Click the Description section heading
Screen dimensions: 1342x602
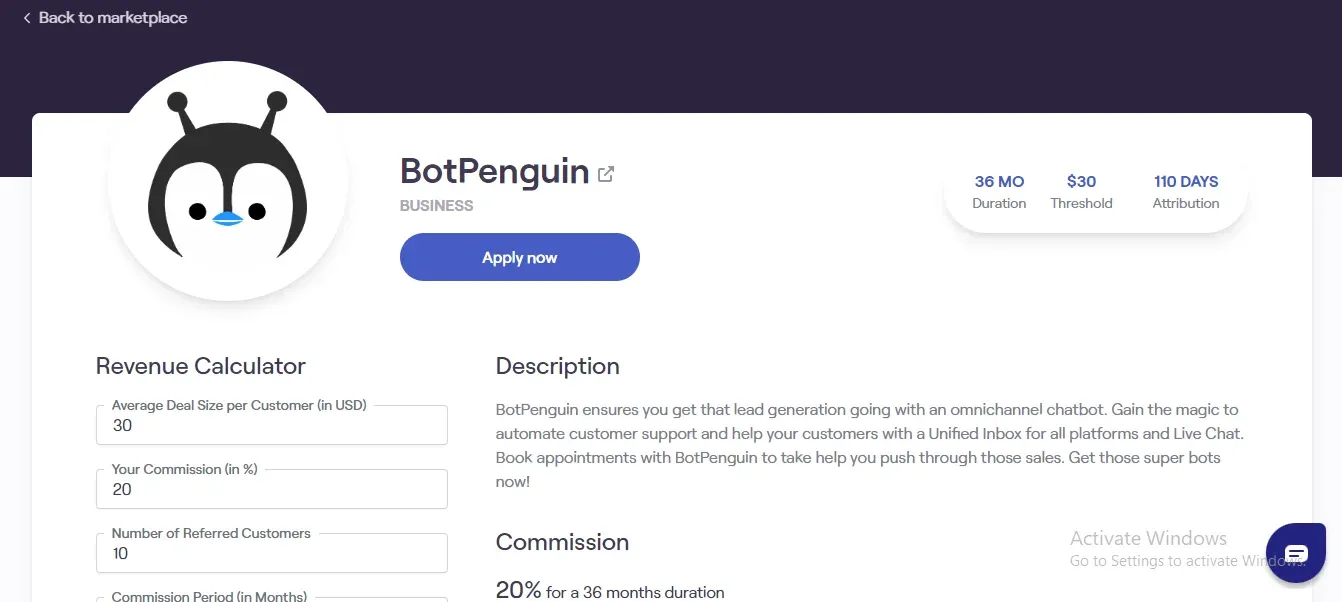click(x=558, y=366)
